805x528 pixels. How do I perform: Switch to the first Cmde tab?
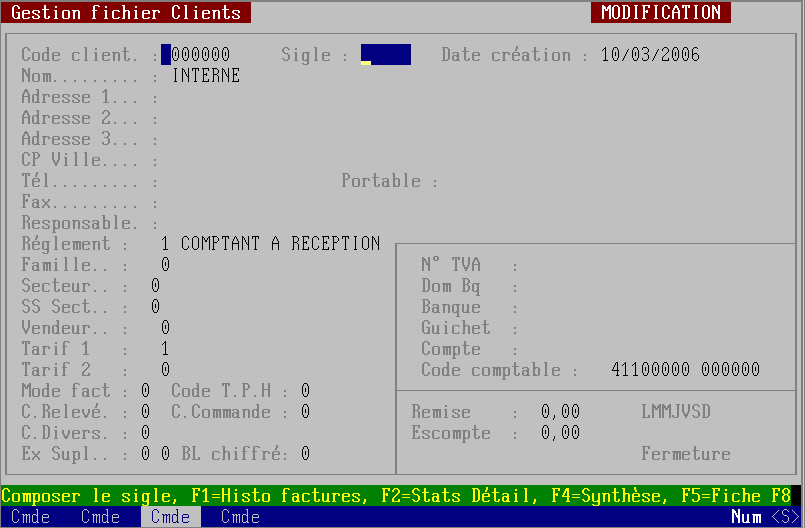click(30, 517)
